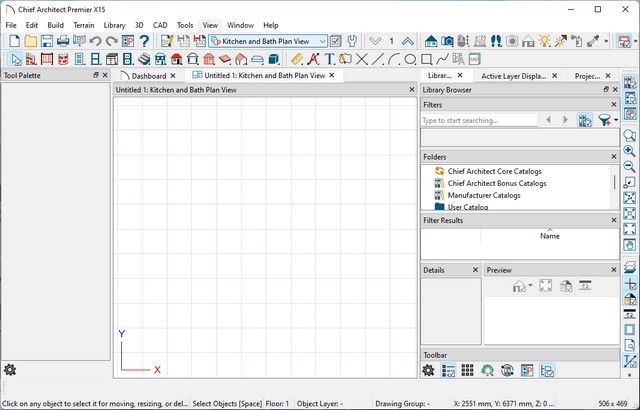Toggle the checkmark layer set button
The image size is (640, 410).
click(x=336, y=41)
